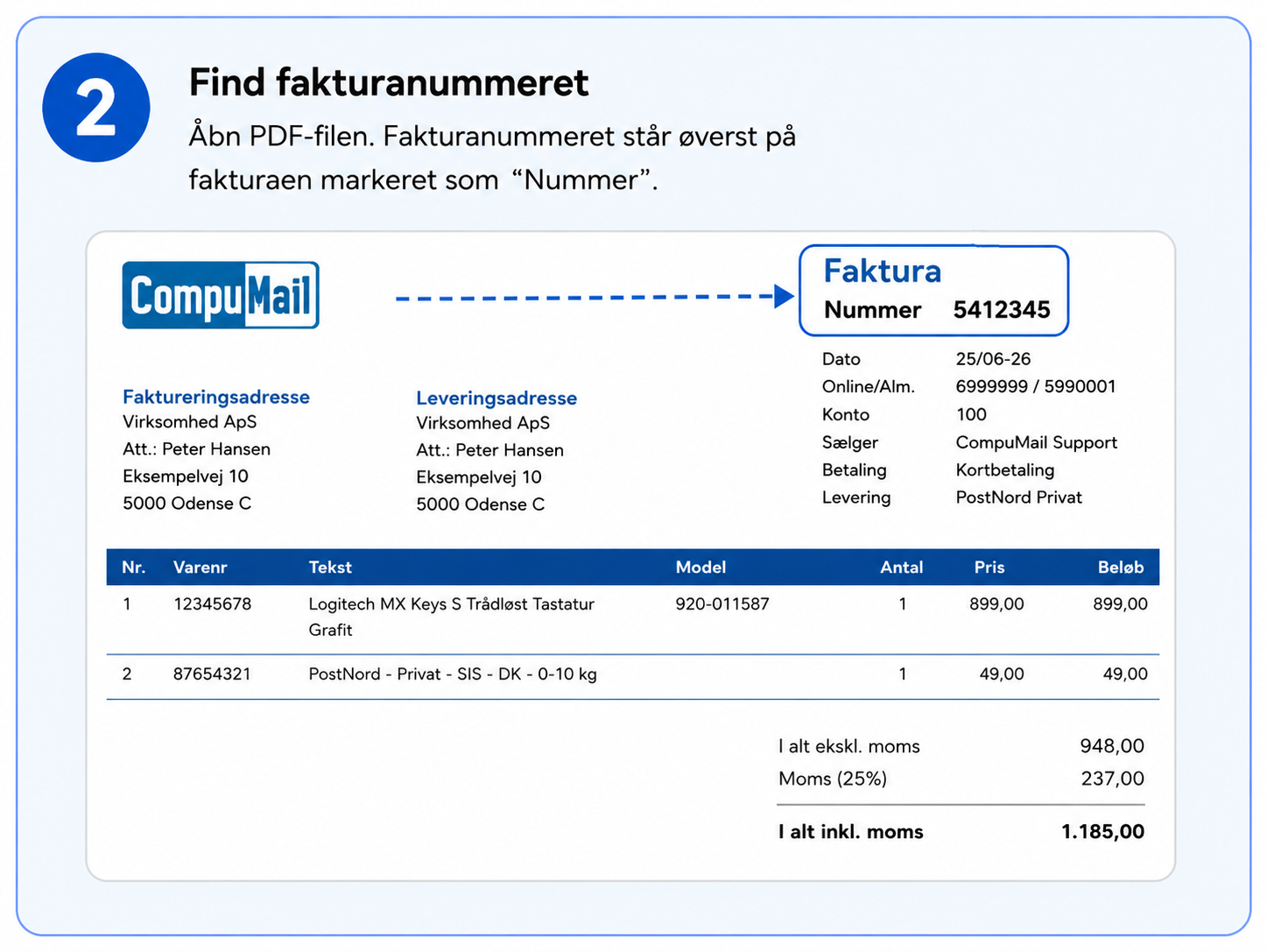Select 'CompuMail Support' seller value
This screenshot has height=952, width=1267.
[1036, 442]
